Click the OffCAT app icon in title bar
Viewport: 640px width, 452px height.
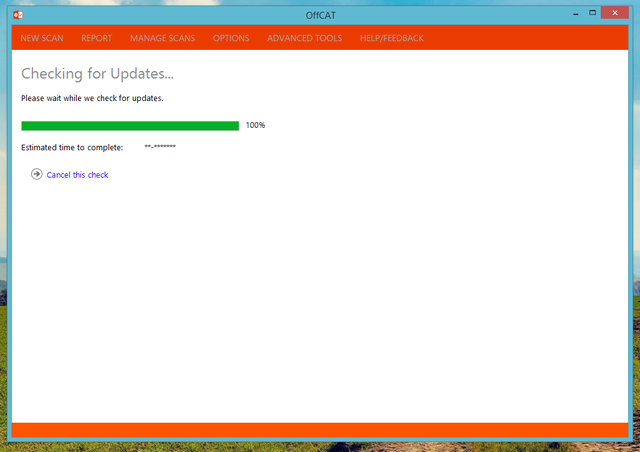click(x=18, y=13)
